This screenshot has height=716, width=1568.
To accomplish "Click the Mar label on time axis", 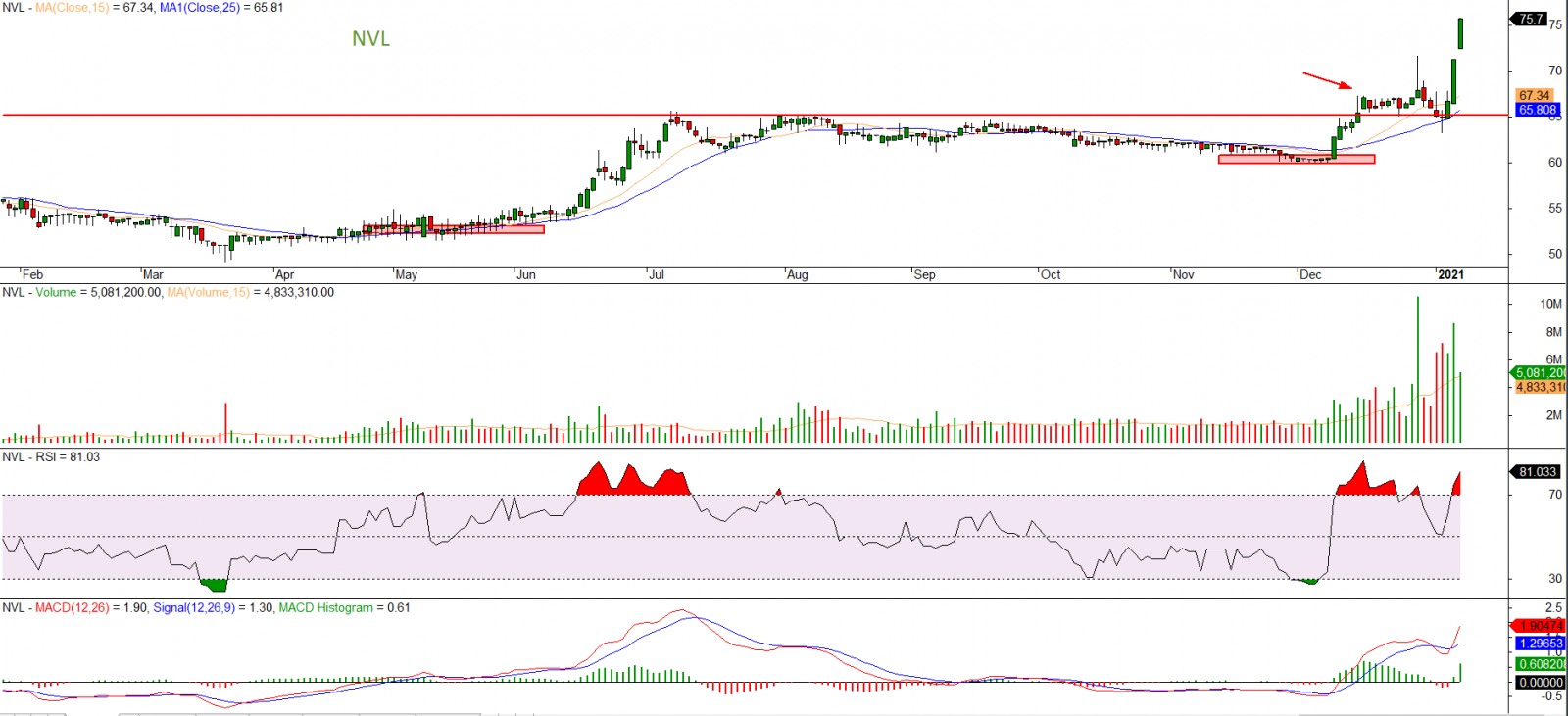I will click(153, 275).
